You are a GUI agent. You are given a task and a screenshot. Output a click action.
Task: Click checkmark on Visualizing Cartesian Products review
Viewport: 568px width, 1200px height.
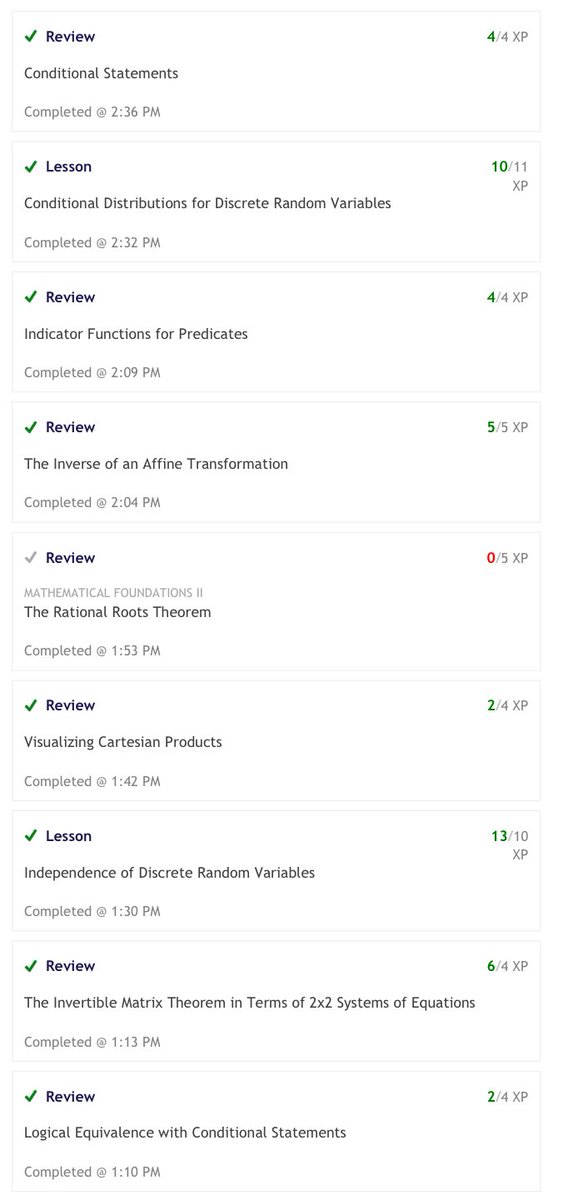[31, 705]
